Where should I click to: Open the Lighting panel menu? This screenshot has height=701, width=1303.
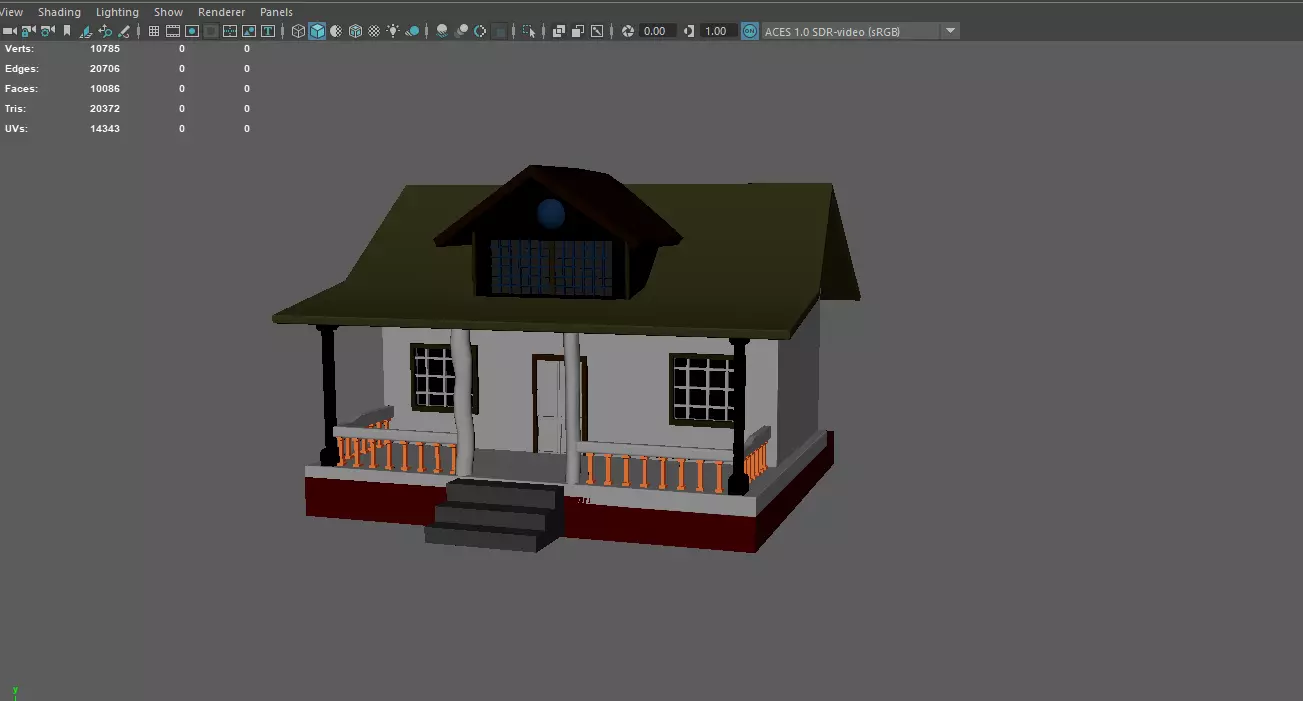(x=117, y=12)
